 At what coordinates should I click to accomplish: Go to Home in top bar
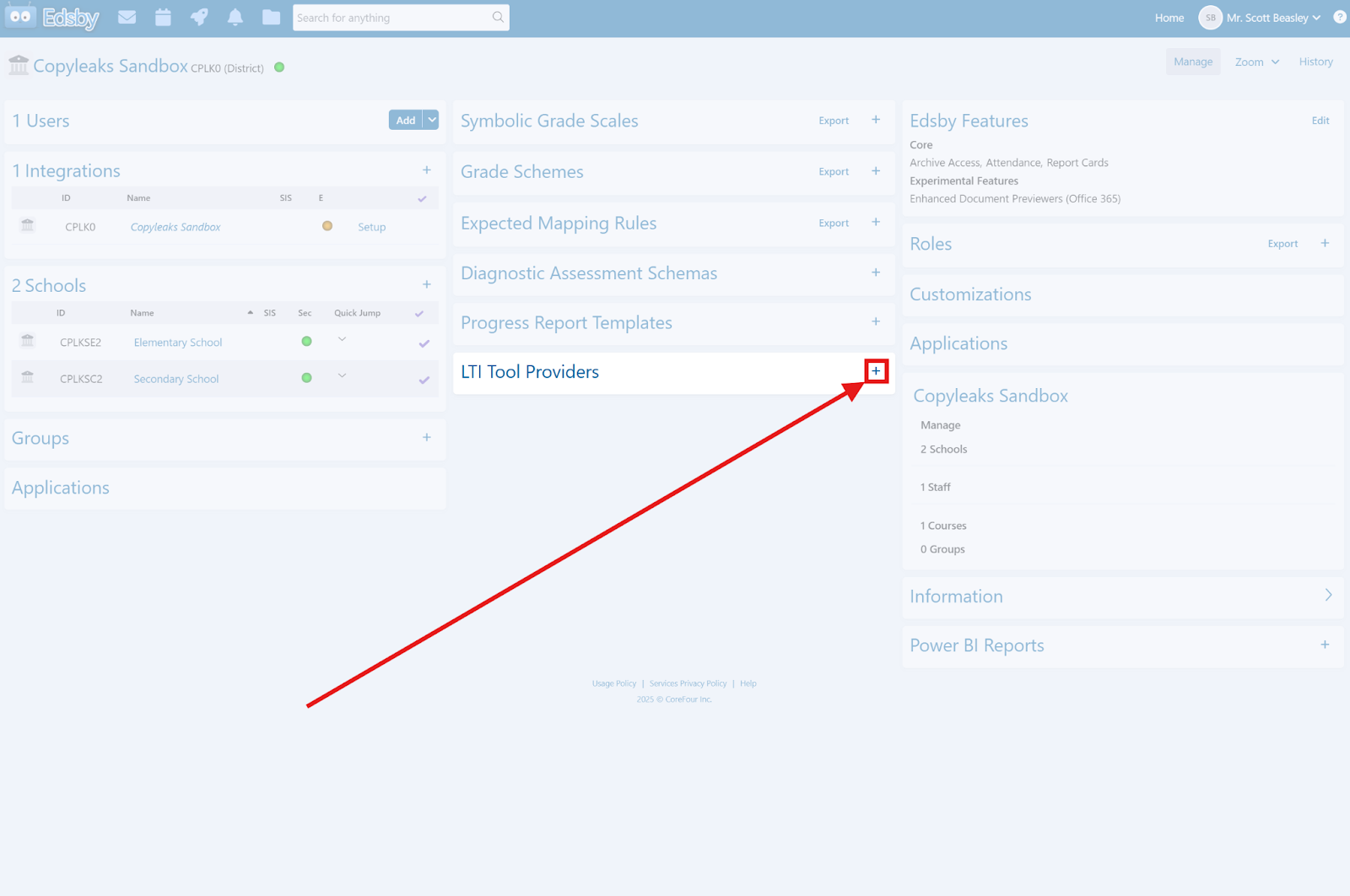[1169, 18]
